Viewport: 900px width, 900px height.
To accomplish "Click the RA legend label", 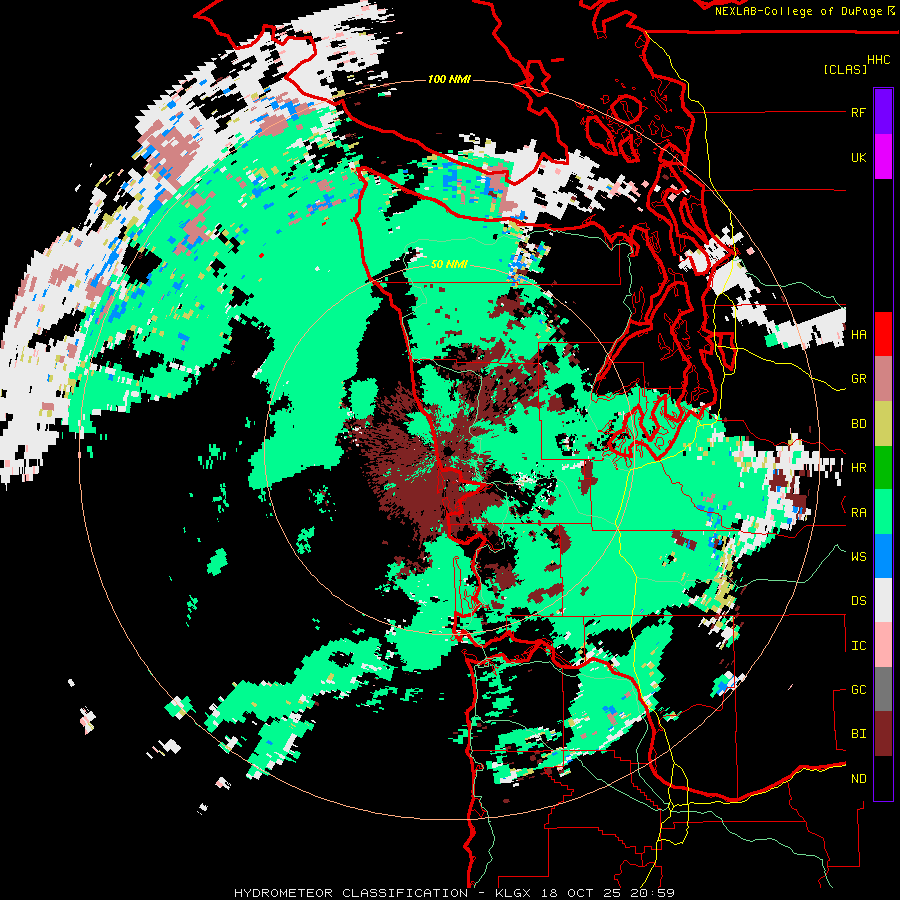I will [x=858, y=513].
